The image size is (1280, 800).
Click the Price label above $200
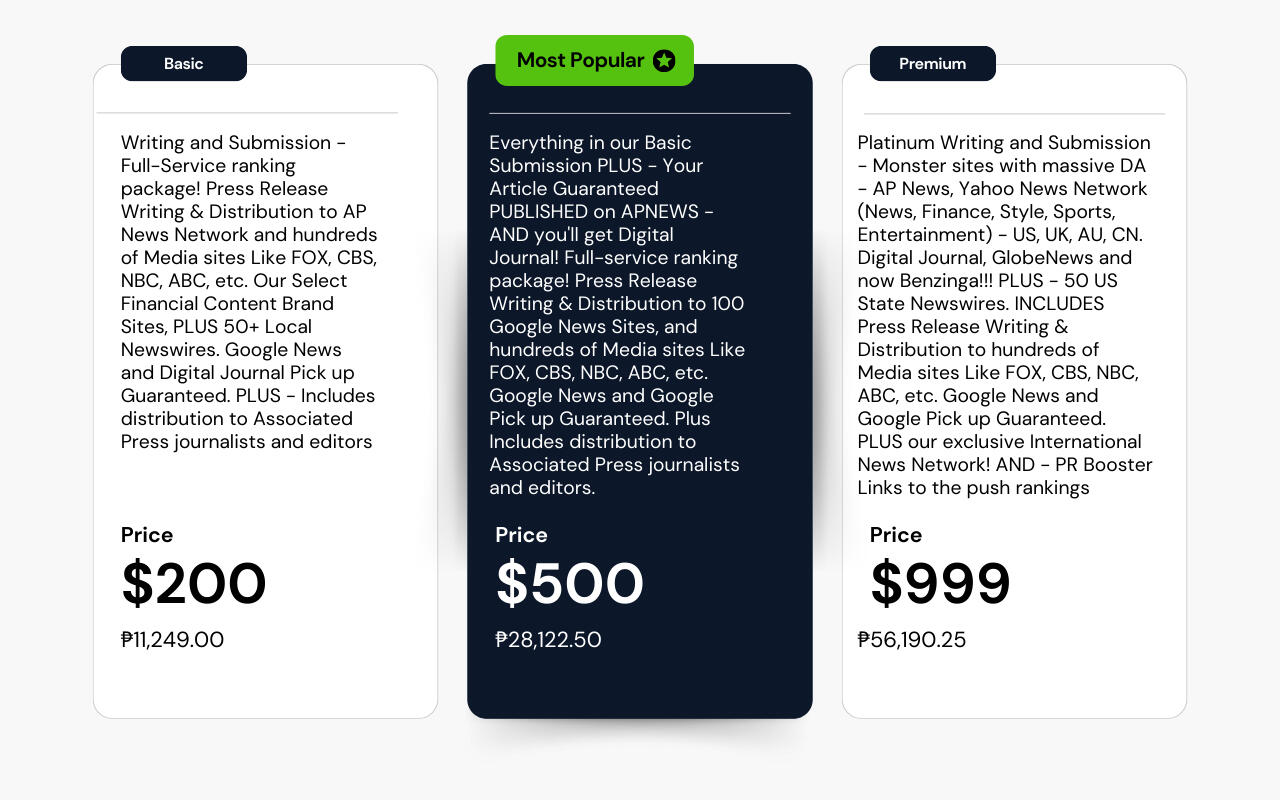(x=147, y=535)
